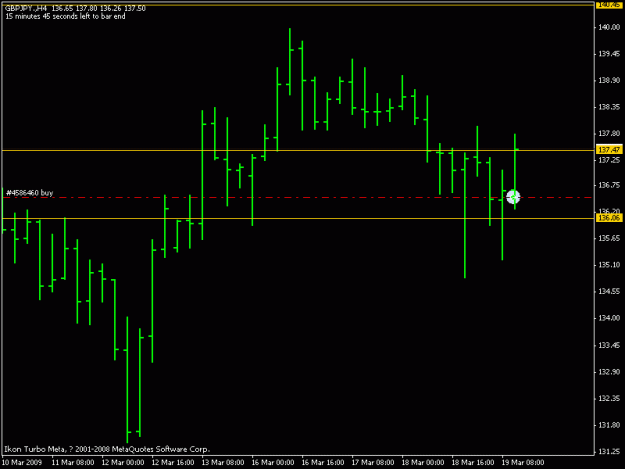Click the 140.00 price scale label

tap(609, 27)
